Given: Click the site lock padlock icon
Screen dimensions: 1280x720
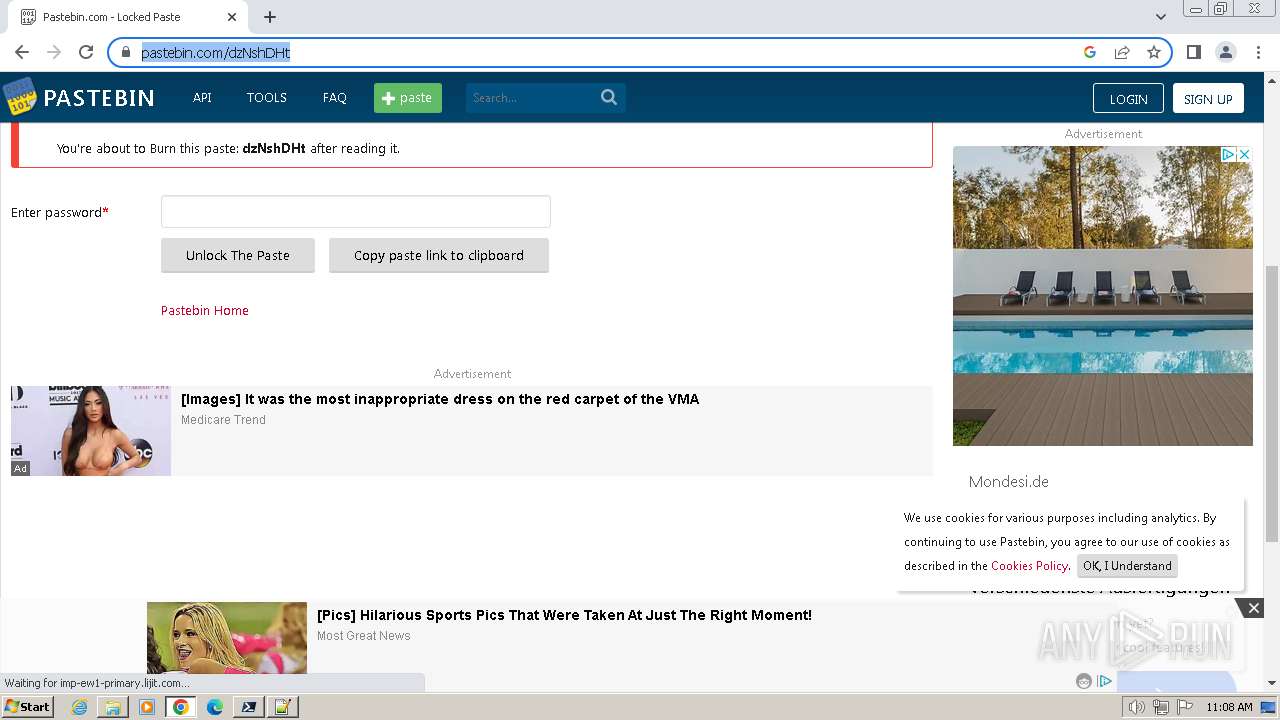Looking at the screenshot, I should [x=126, y=52].
